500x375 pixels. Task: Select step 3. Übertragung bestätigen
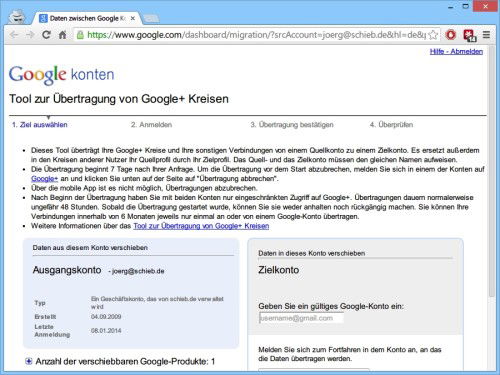tap(292, 125)
